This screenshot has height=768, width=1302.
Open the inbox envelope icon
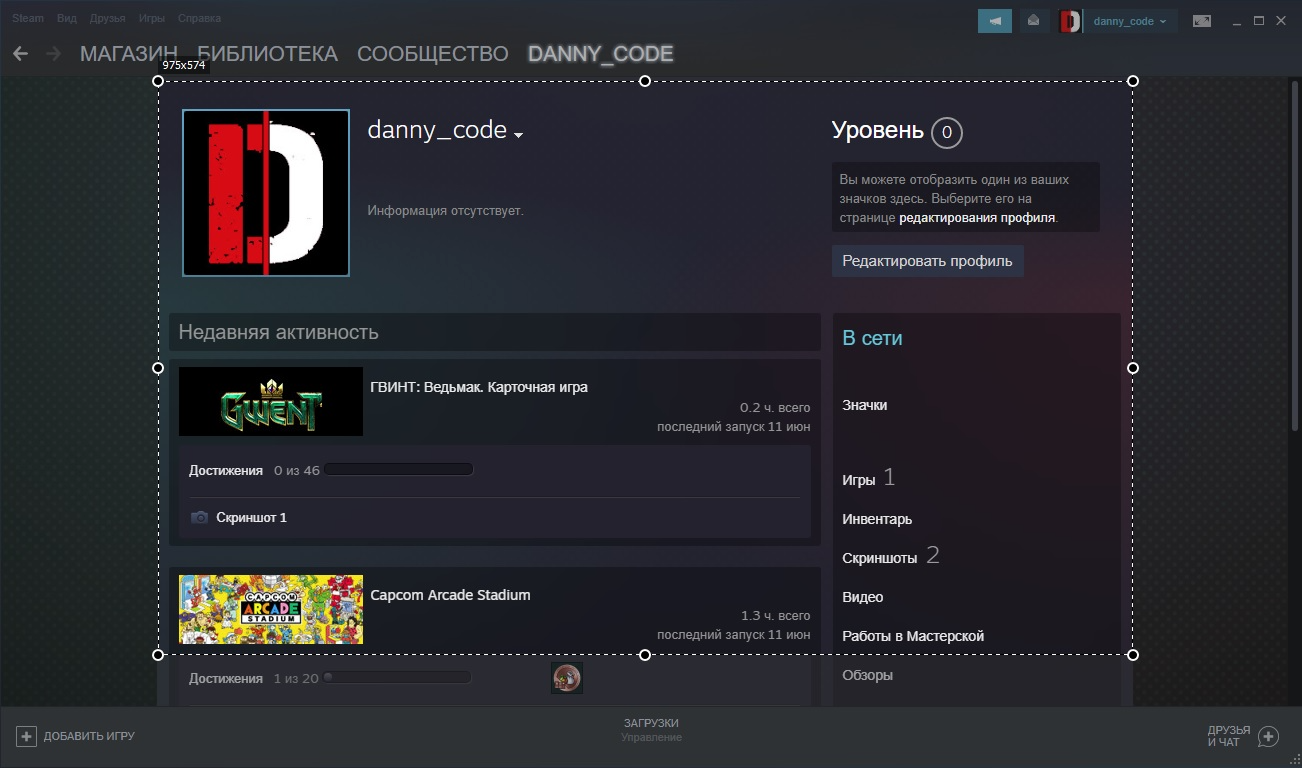point(1033,21)
